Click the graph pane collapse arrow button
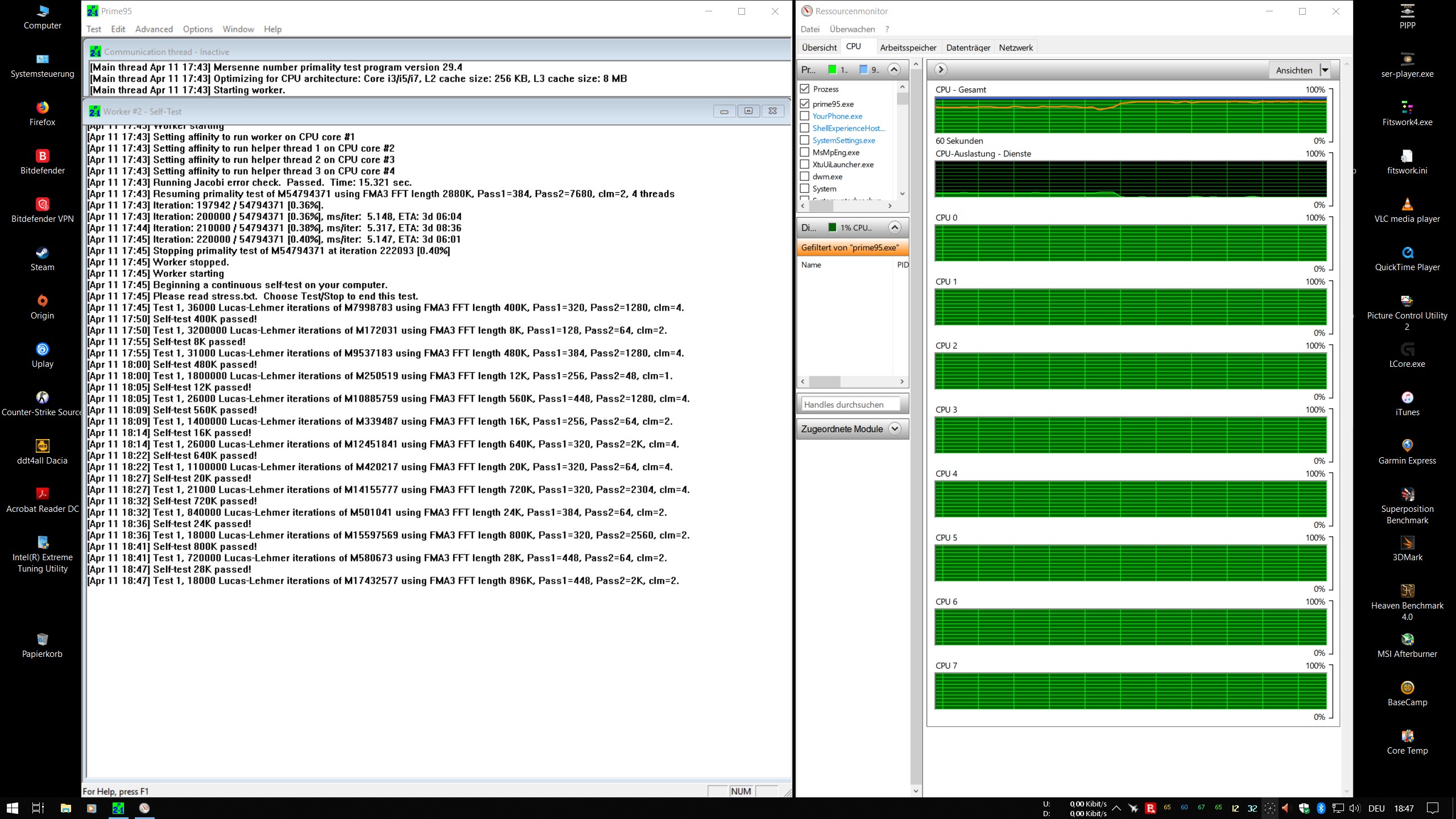 coord(941,69)
